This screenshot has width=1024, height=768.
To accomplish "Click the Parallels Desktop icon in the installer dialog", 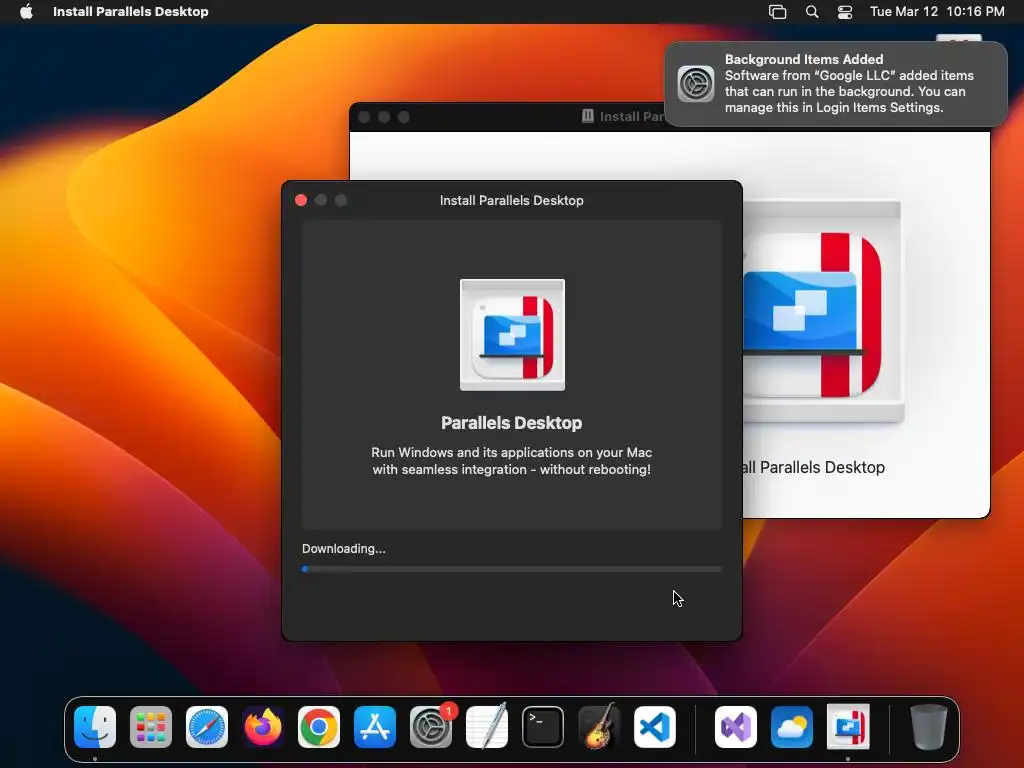I will coord(513,335).
